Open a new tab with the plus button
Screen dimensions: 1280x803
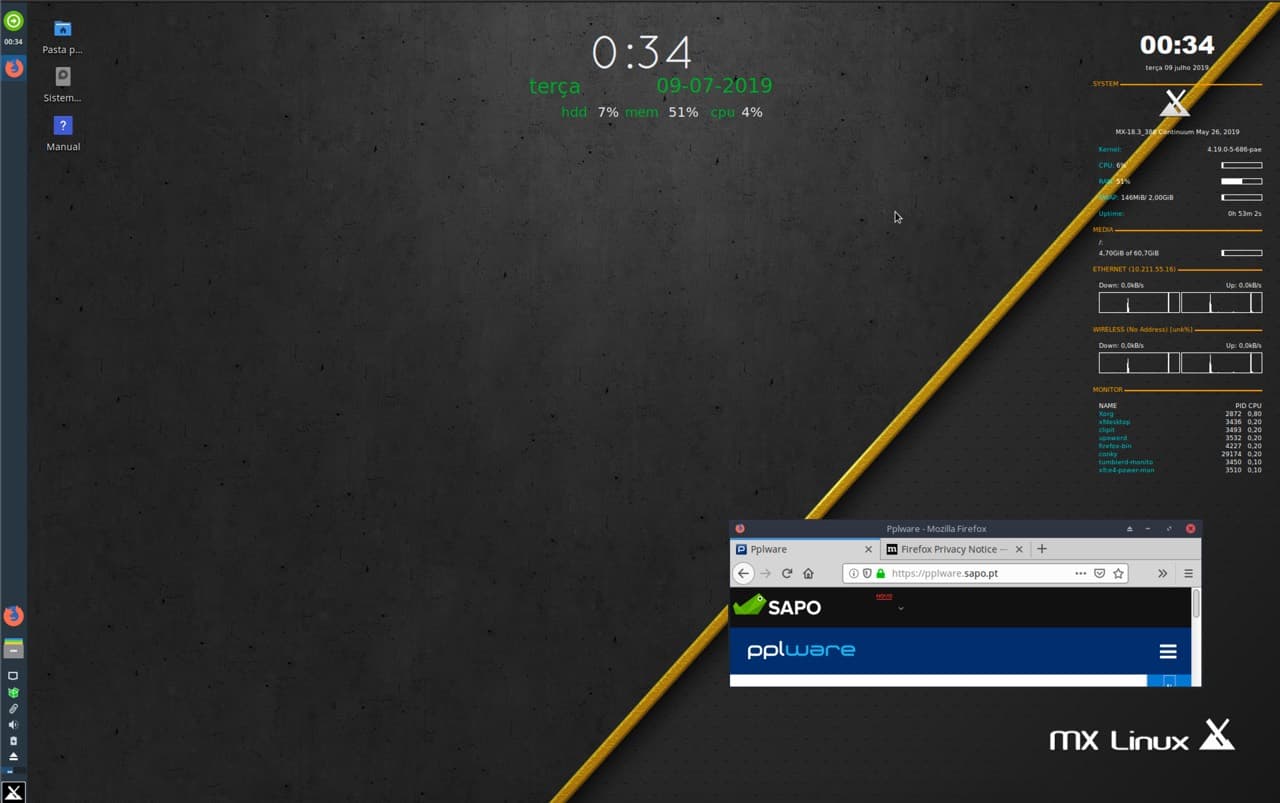pos(1042,549)
